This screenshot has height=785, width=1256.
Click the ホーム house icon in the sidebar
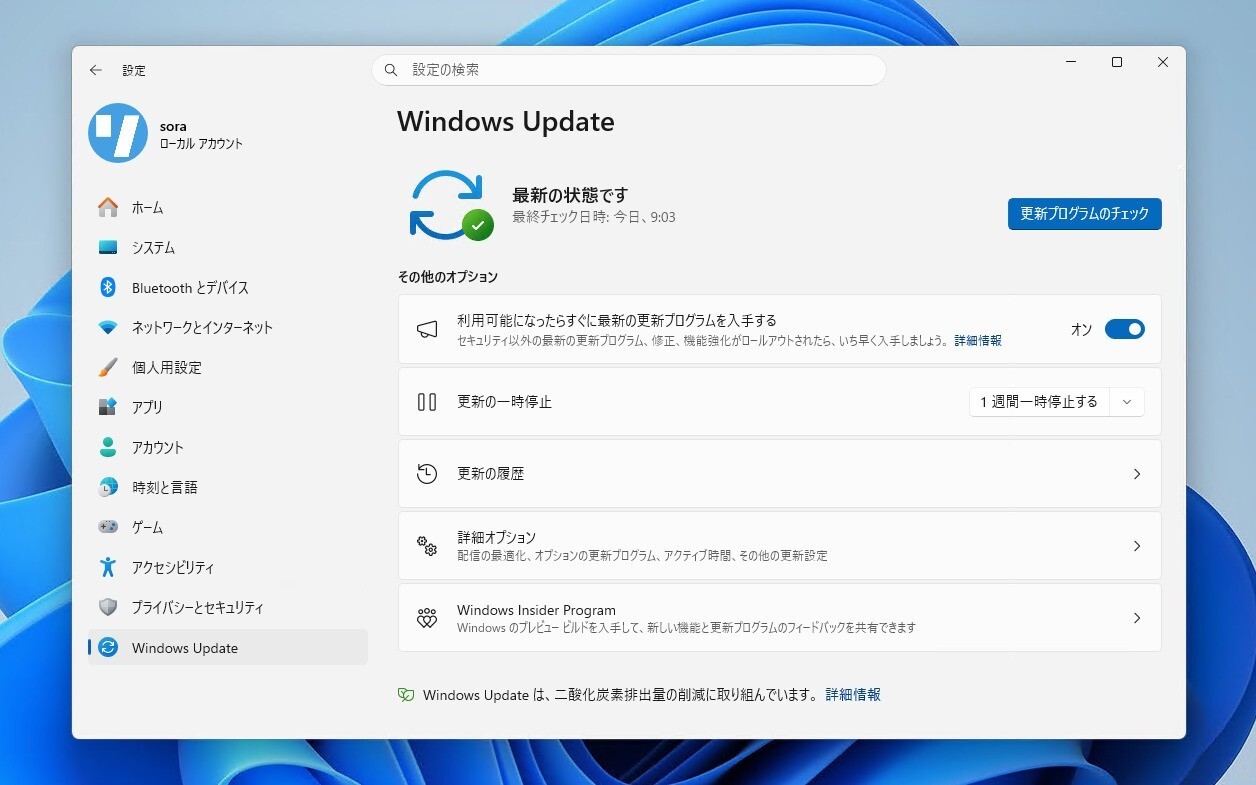click(x=108, y=207)
